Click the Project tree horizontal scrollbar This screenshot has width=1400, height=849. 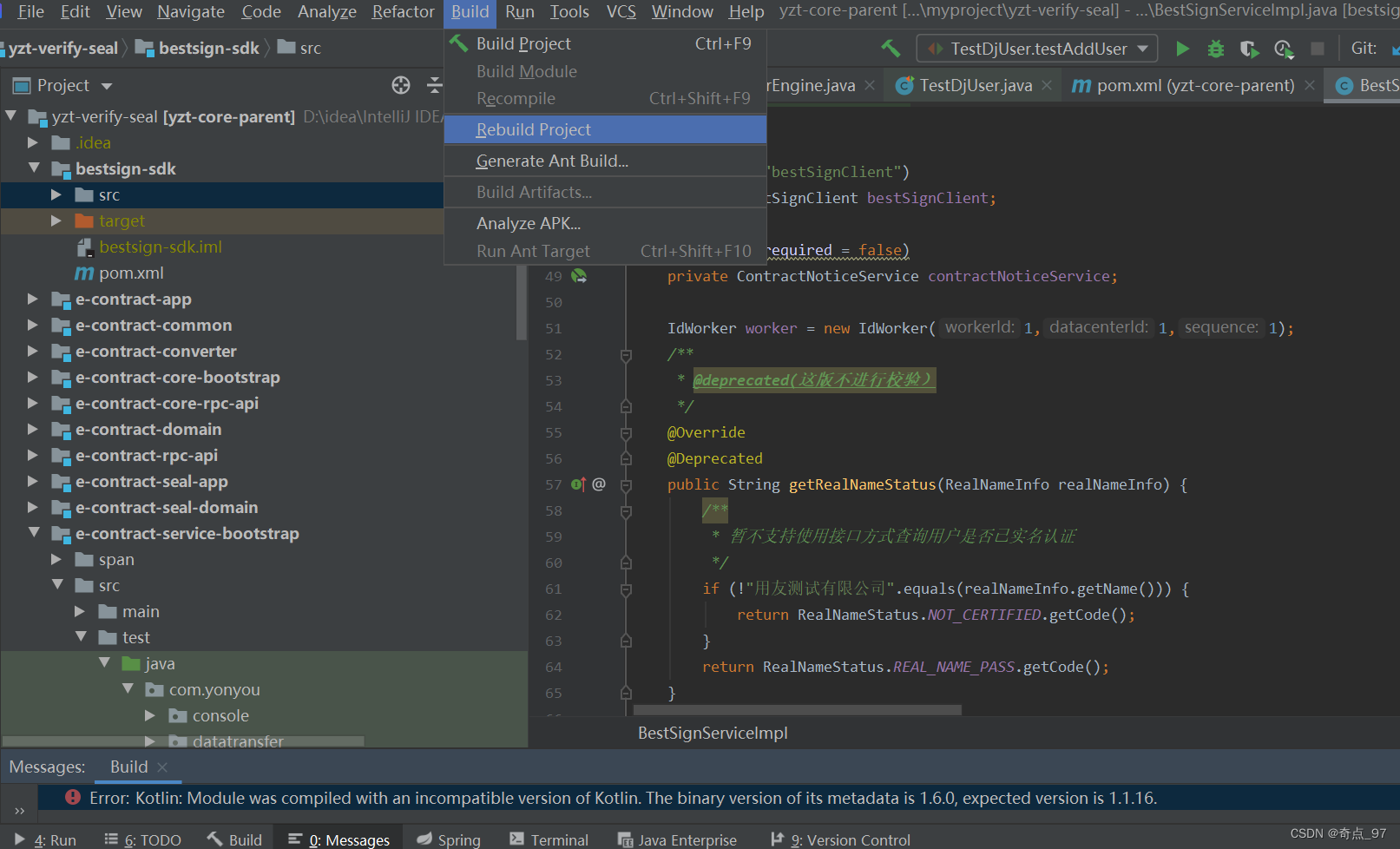click(x=183, y=741)
